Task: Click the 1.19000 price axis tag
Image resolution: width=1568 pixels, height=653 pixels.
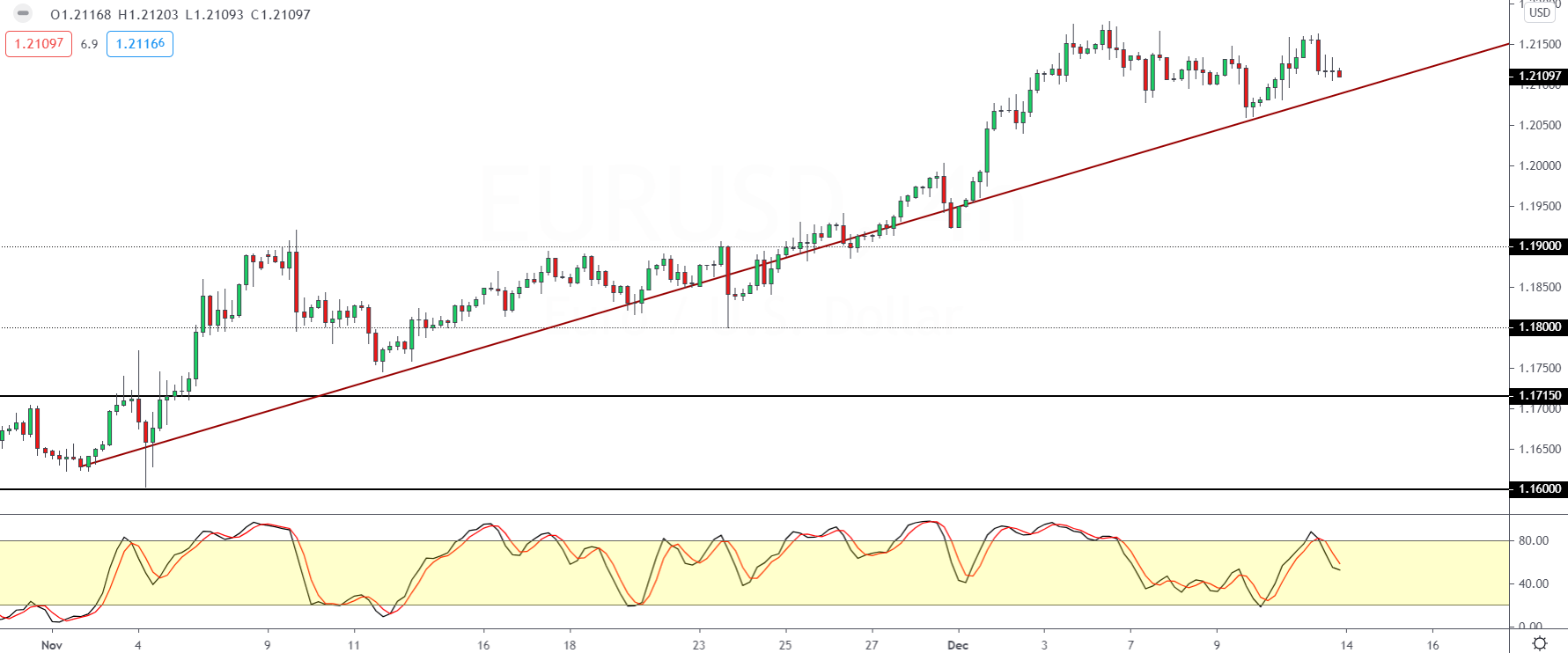Action: coord(1538,246)
